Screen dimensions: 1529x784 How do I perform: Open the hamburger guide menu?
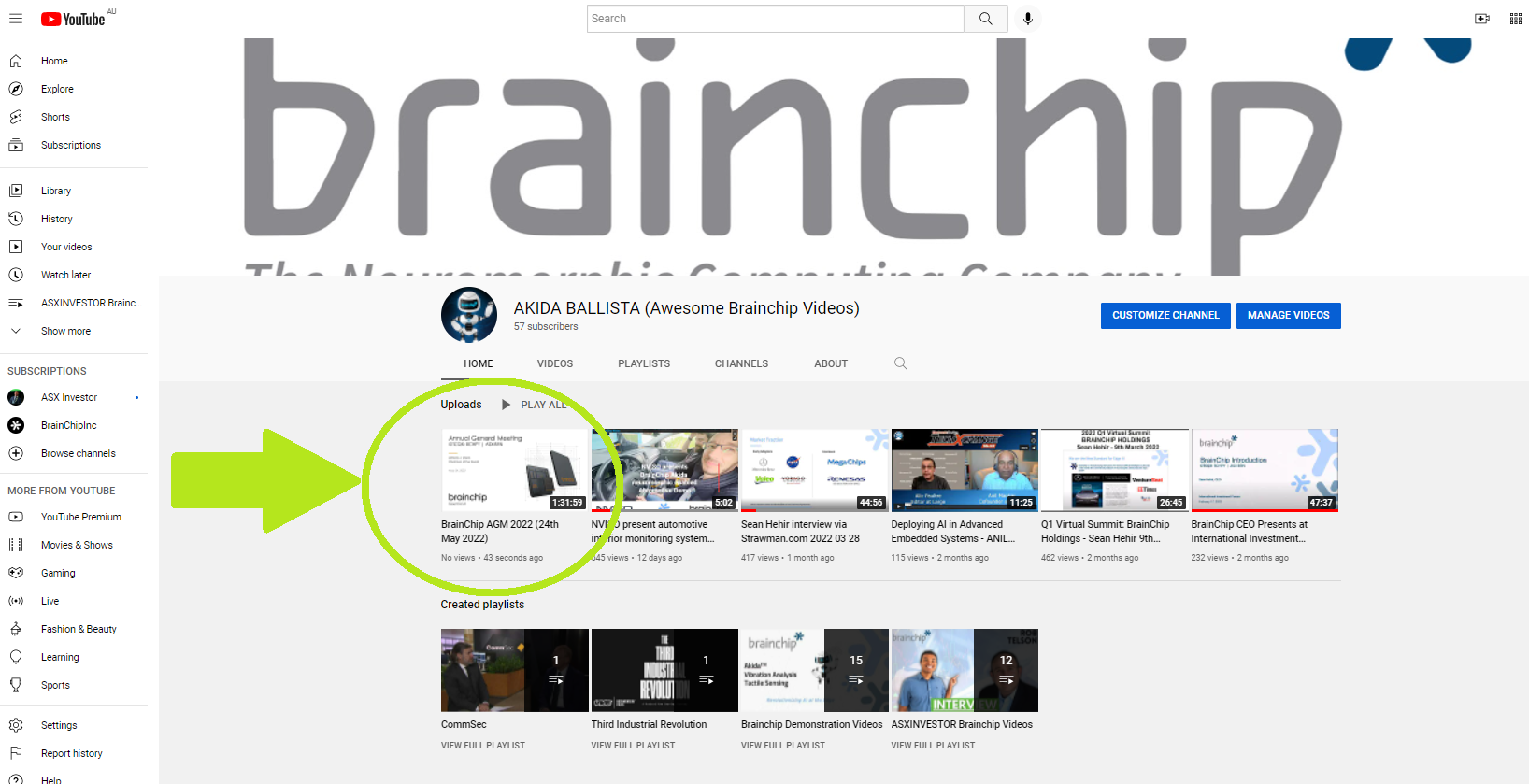point(16,19)
